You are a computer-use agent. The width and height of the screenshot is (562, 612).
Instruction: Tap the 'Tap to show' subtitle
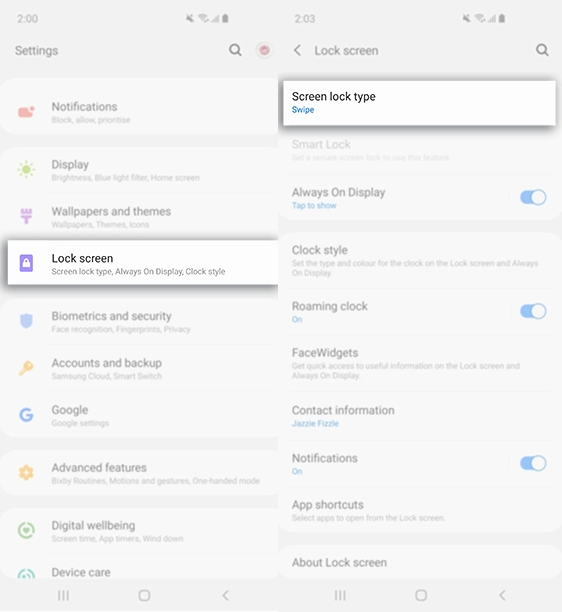tap(314, 206)
